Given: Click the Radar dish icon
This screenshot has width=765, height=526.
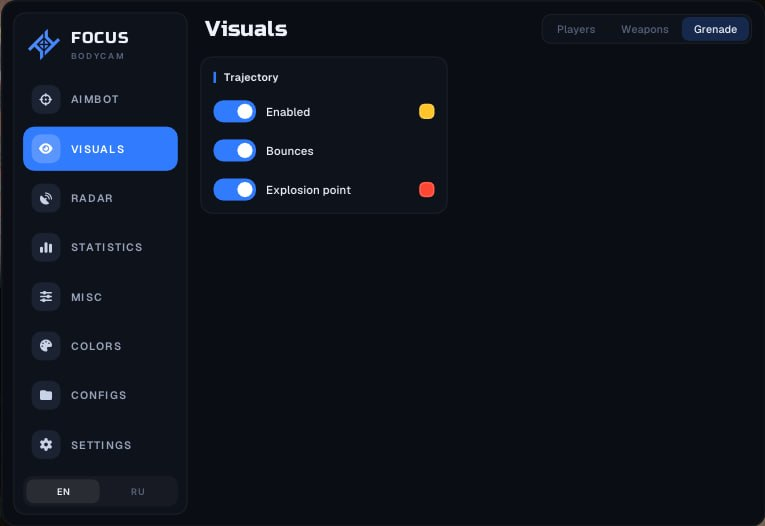Looking at the screenshot, I should (x=46, y=198).
